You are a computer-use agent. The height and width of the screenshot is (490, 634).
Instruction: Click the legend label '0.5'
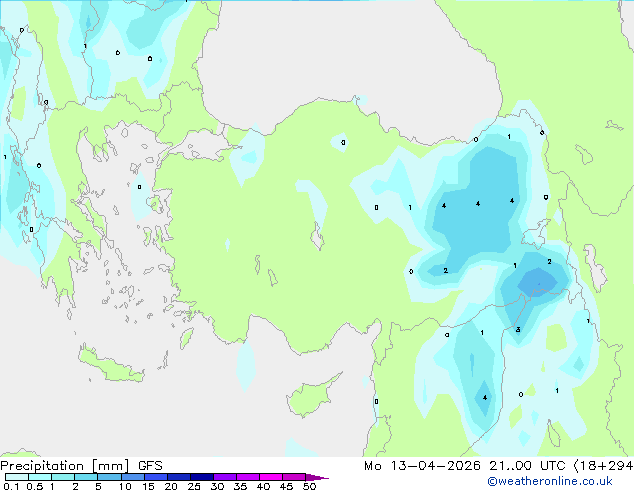35,486
